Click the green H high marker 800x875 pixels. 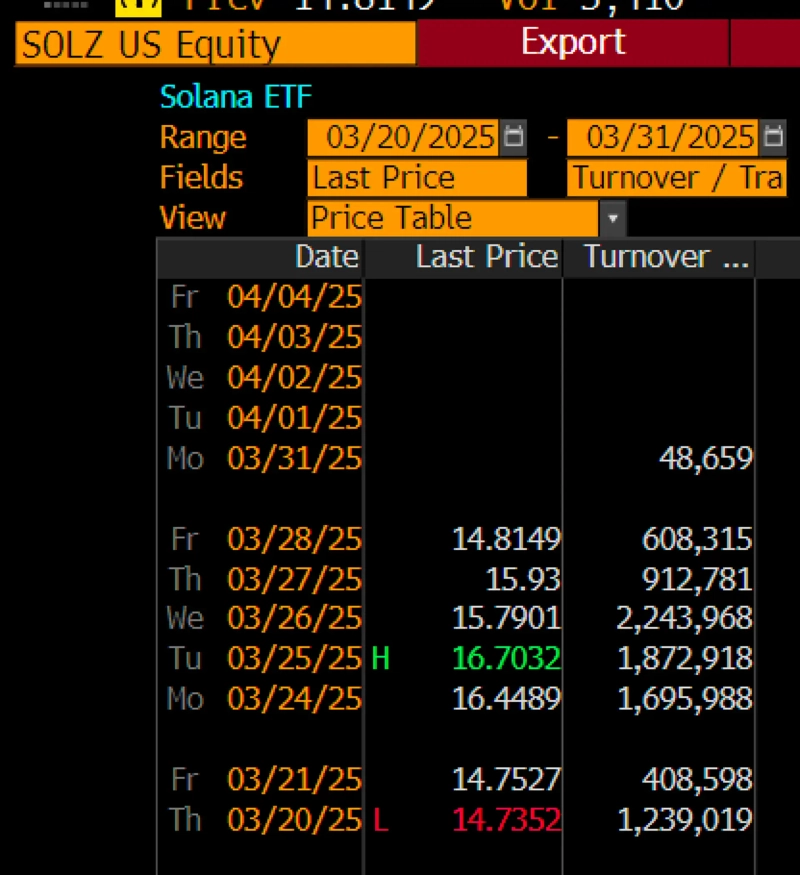(x=380, y=658)
